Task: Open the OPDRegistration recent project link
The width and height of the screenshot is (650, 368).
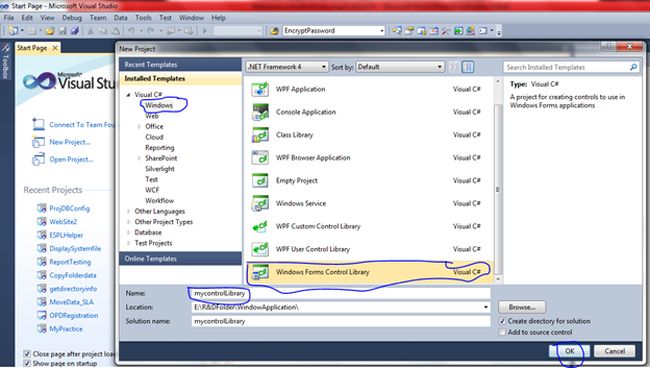Action: (x=74, y=315)
